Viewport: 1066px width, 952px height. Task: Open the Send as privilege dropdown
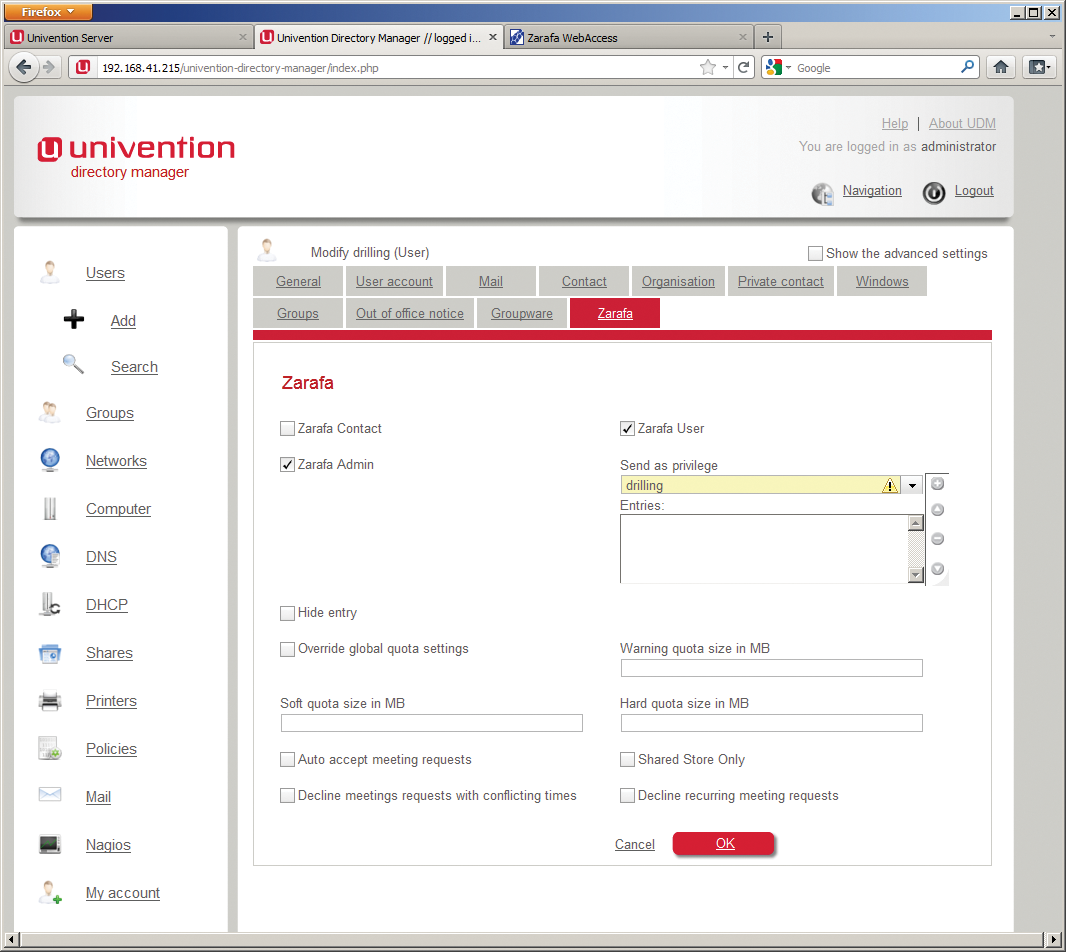tap(911, 483)
